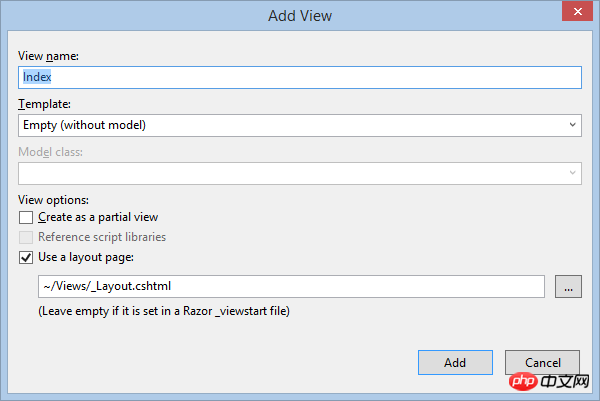This screenshot has width=600, height=401.
Task: Click the Template combo box arrow
Action: tap(572, 125)
